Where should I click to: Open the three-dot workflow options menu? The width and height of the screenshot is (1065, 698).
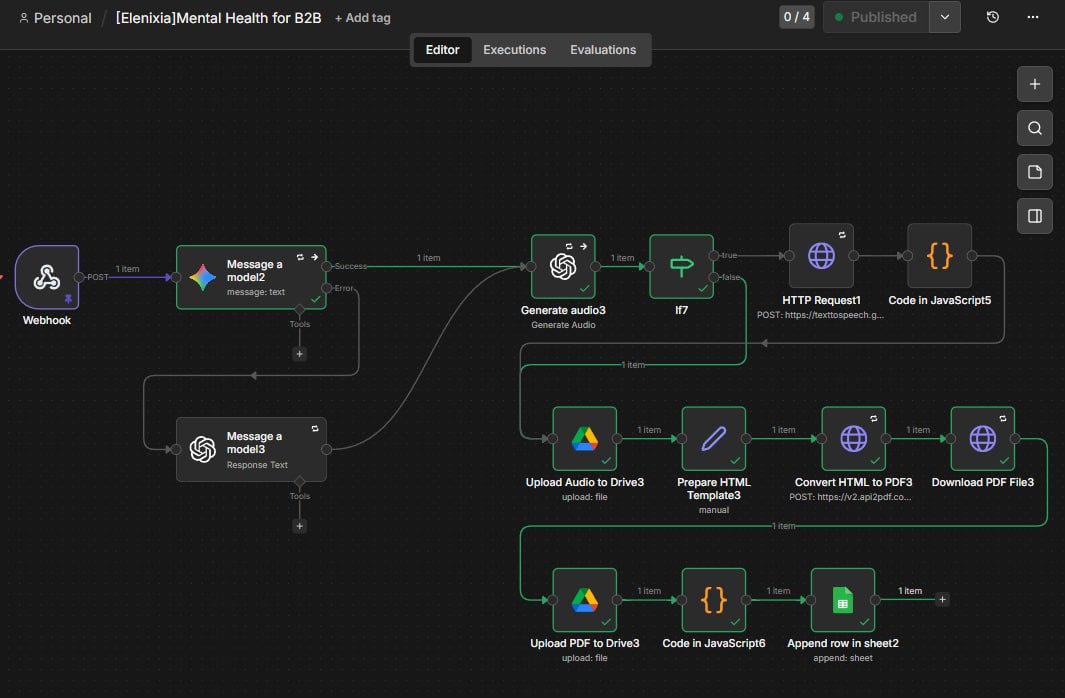(x=1032, y=17)
